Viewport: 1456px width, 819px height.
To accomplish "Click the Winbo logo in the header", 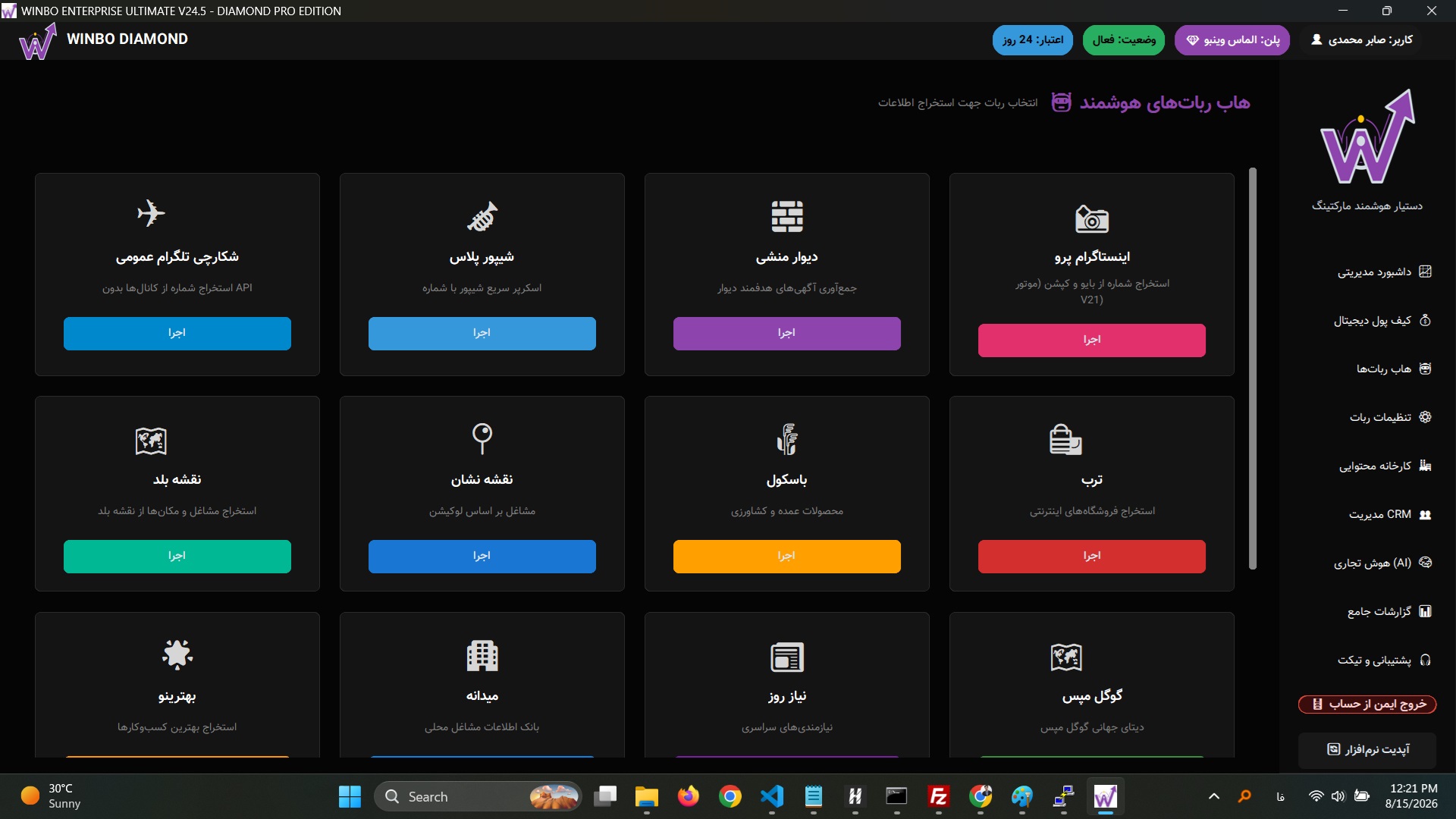I will pos(38,40).
